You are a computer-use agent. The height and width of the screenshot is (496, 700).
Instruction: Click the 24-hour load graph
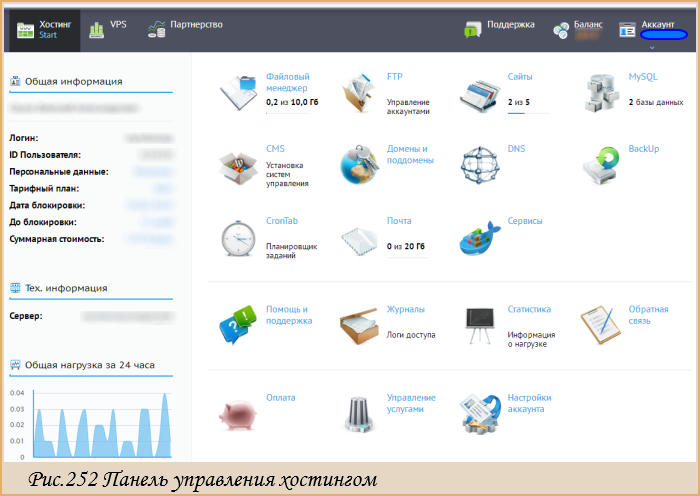(x=91, y=424)
